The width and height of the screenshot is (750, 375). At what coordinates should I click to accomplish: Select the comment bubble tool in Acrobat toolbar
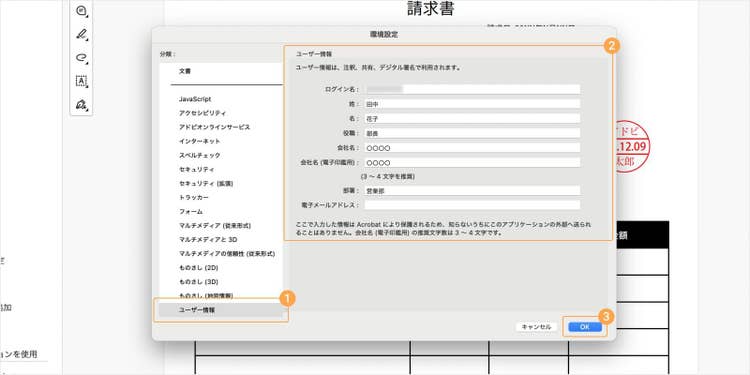[81, 11]
